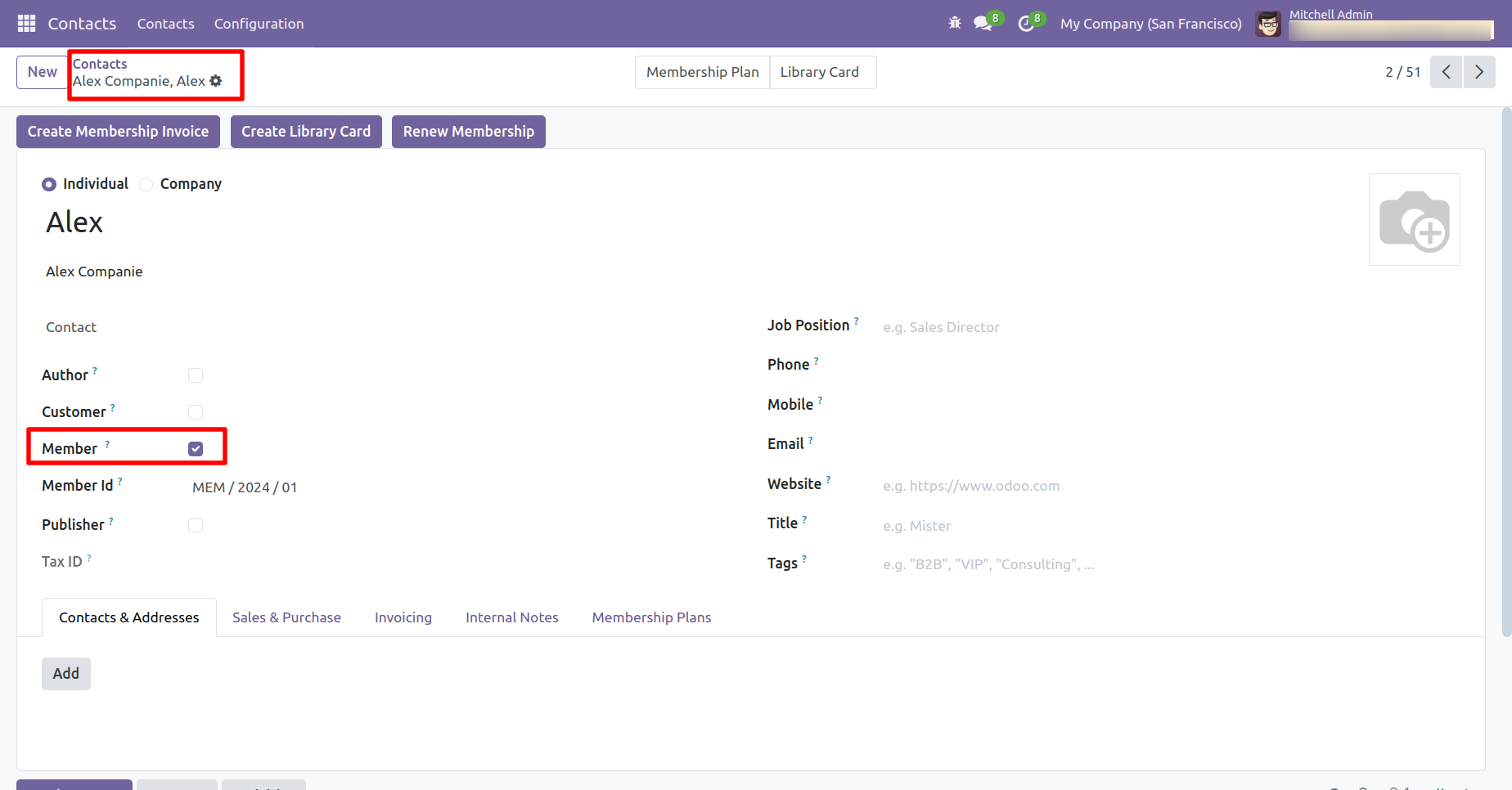This screenshot has width=1512, height=790.
Task: Open the gear actions icon beside Alex
Action: 216,81
